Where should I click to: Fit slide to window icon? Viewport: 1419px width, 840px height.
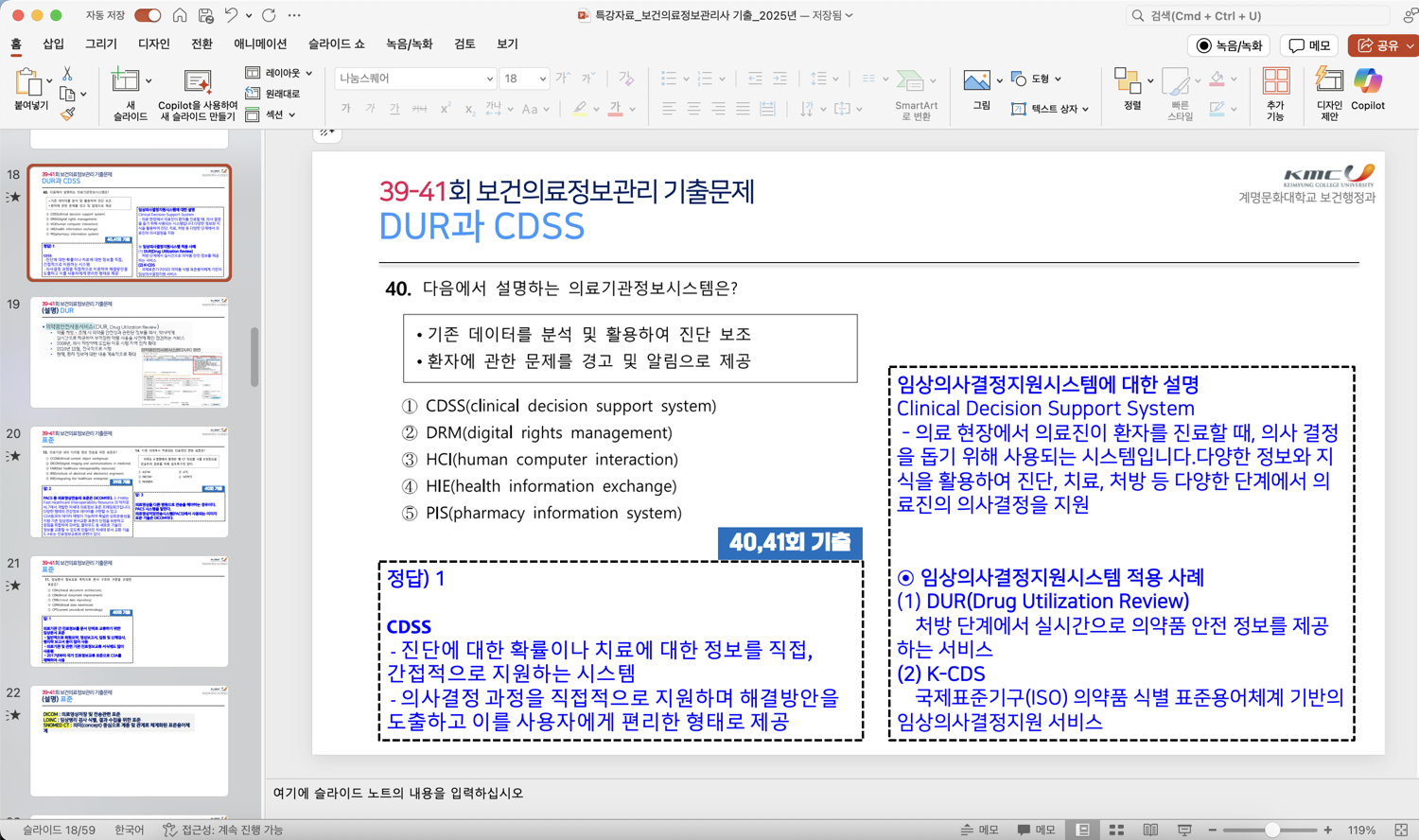point(1402,830)
